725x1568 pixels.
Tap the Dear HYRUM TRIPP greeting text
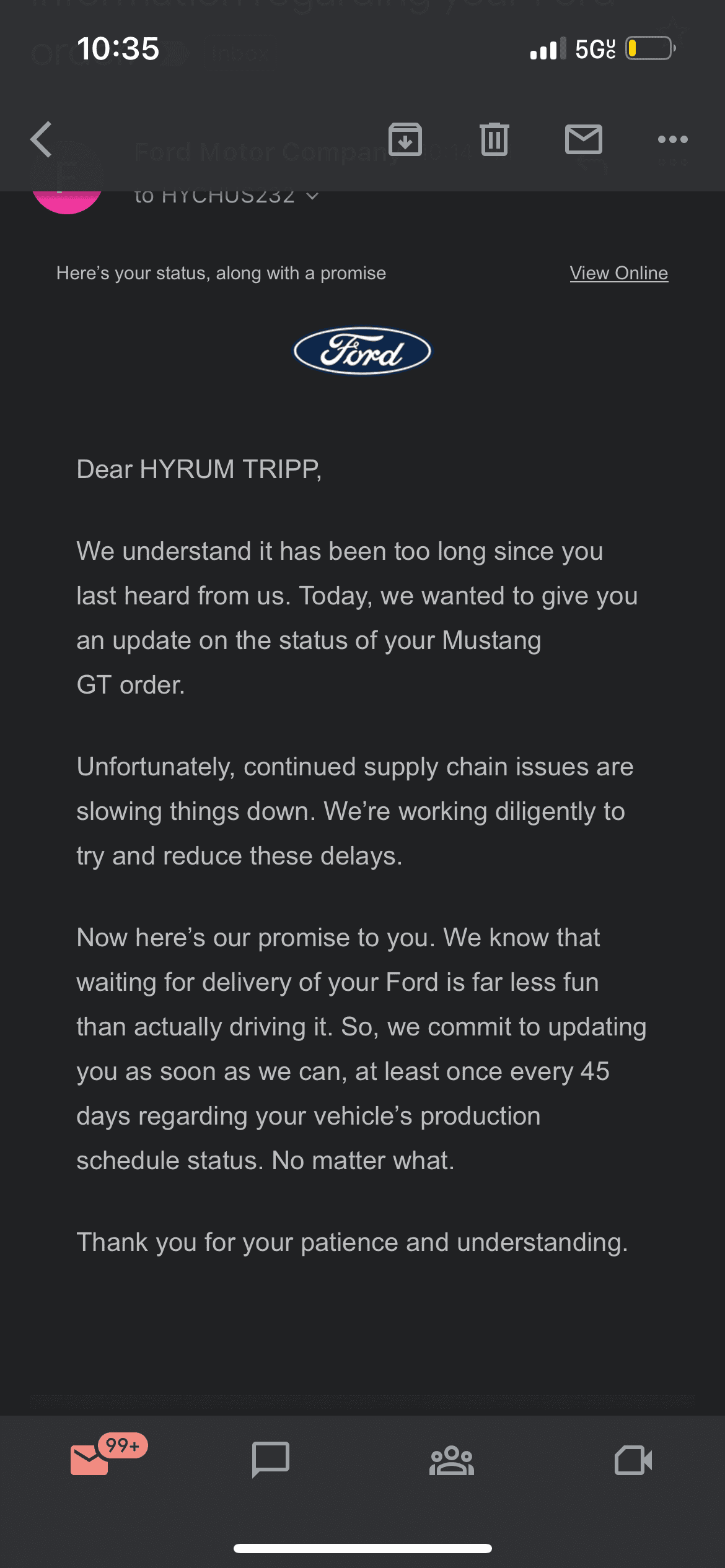point(199,469)
